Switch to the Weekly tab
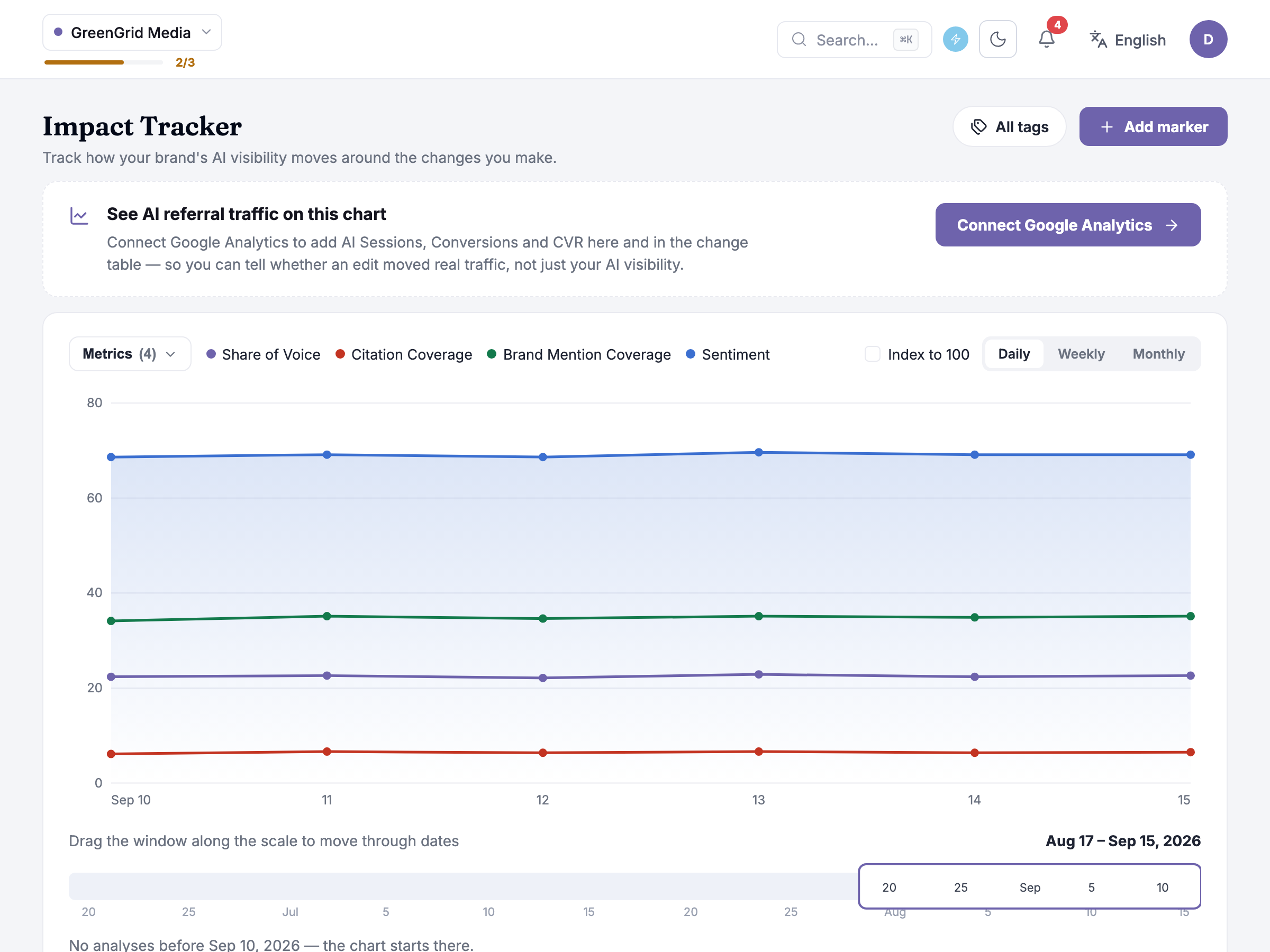Viewport: 1270px width, 952px height. [x=1081, y=354]
